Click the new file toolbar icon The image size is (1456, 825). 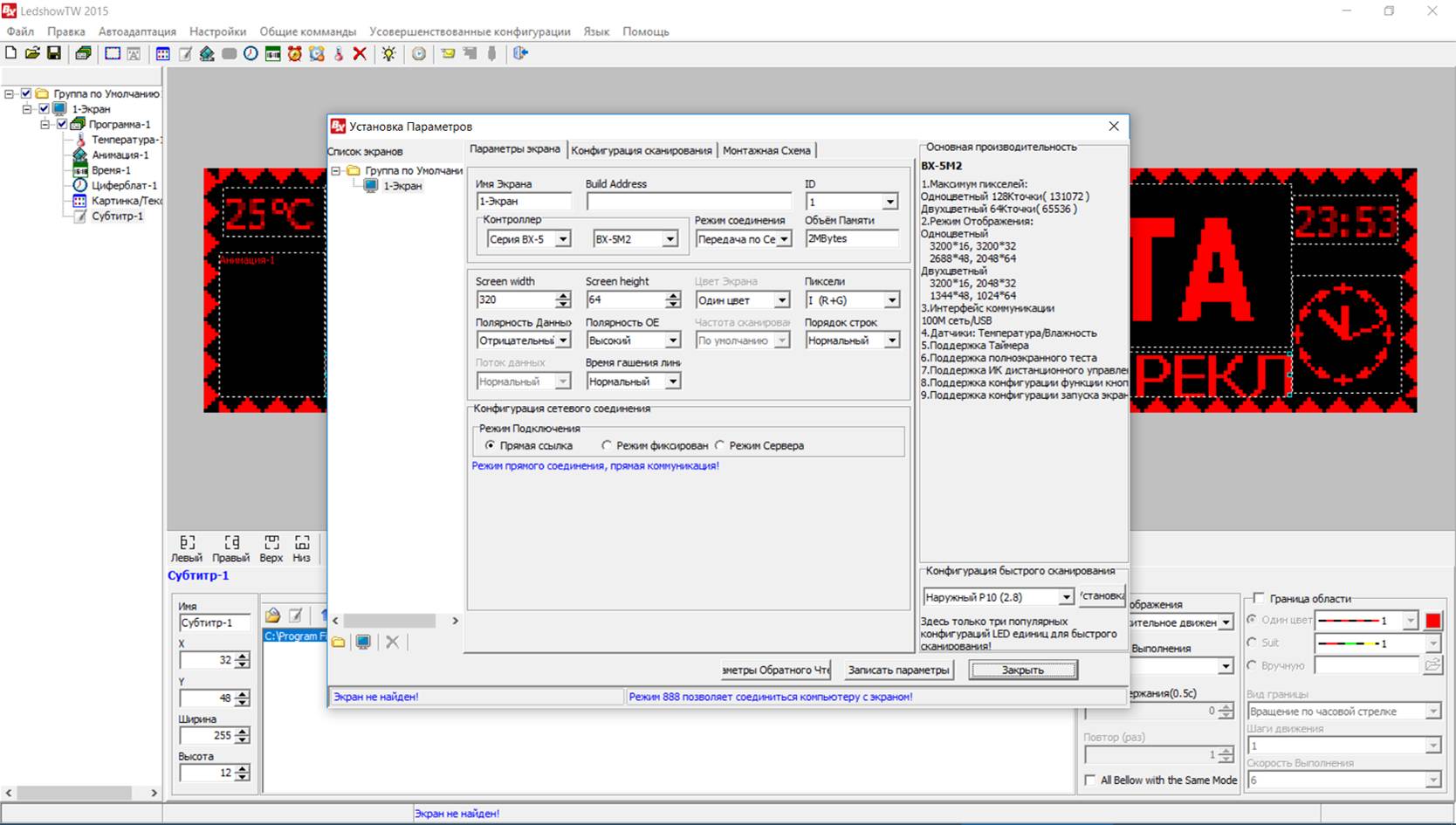click(10, 53)
